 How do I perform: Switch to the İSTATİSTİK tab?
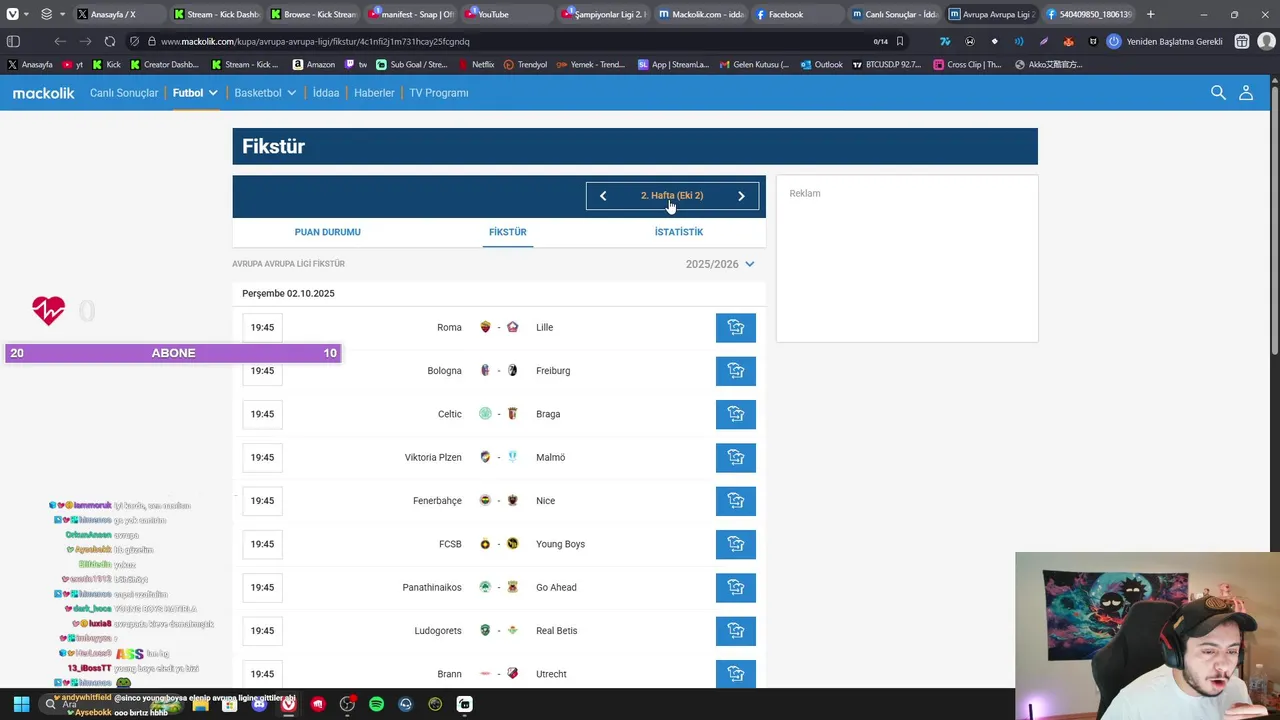pos(679,232)
